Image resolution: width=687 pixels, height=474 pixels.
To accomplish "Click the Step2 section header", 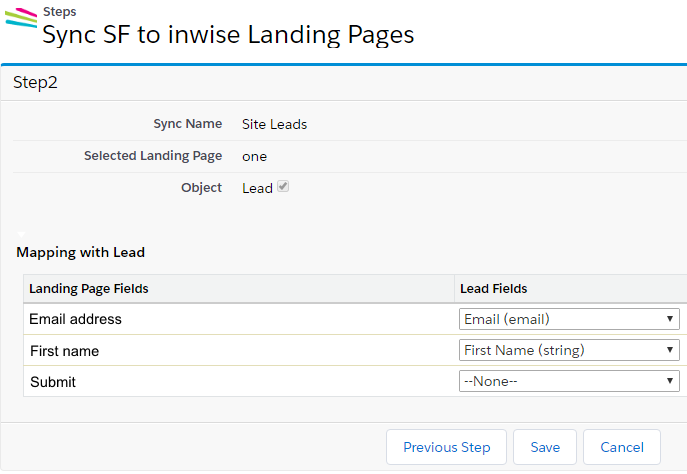I will click(35, 82).
